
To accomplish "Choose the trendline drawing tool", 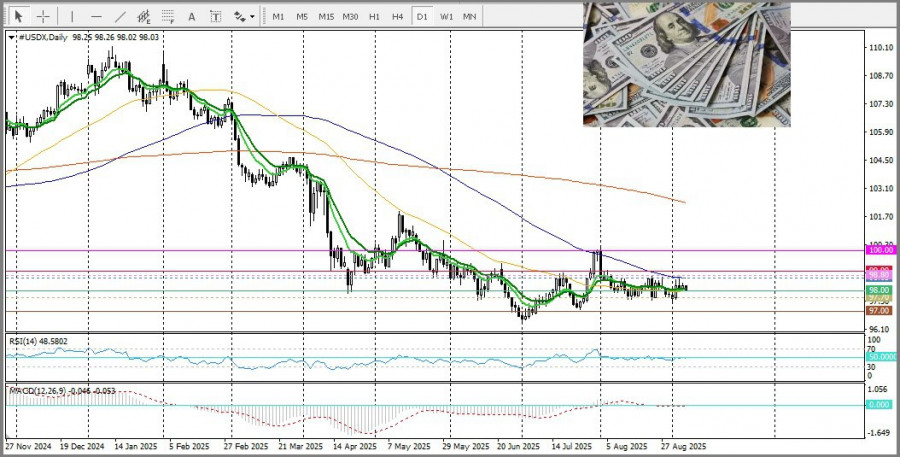I will [x=120, y=17].
